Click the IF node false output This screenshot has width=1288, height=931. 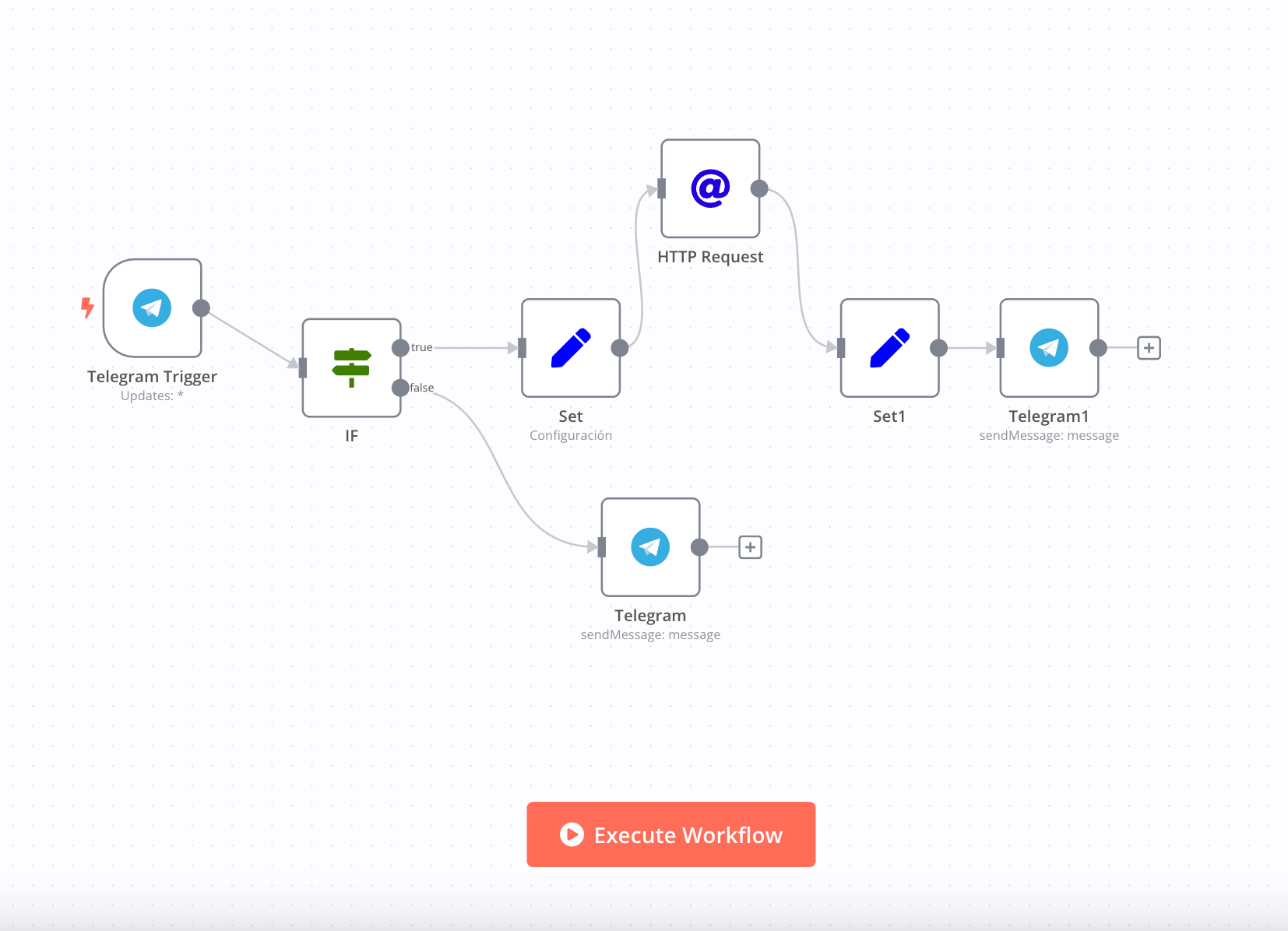pyautogui.click(x=400, y=388)
